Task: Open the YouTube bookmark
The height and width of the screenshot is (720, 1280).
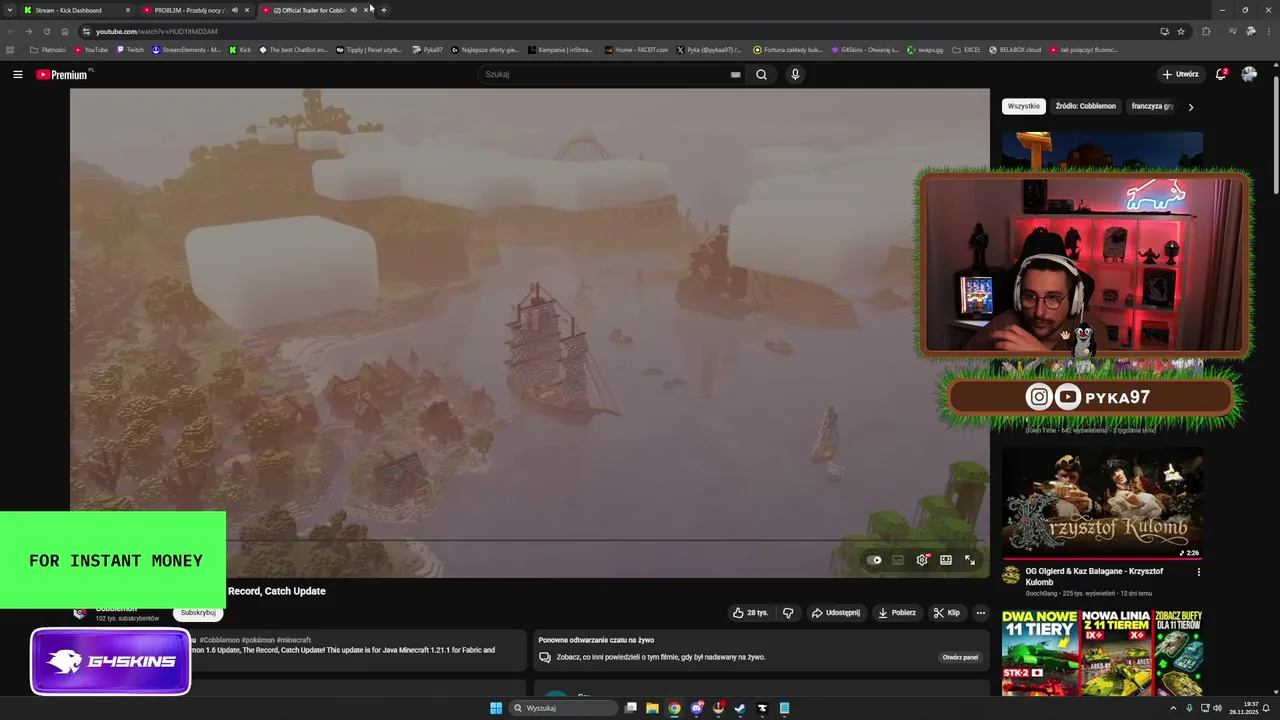Action: (91, 49)
